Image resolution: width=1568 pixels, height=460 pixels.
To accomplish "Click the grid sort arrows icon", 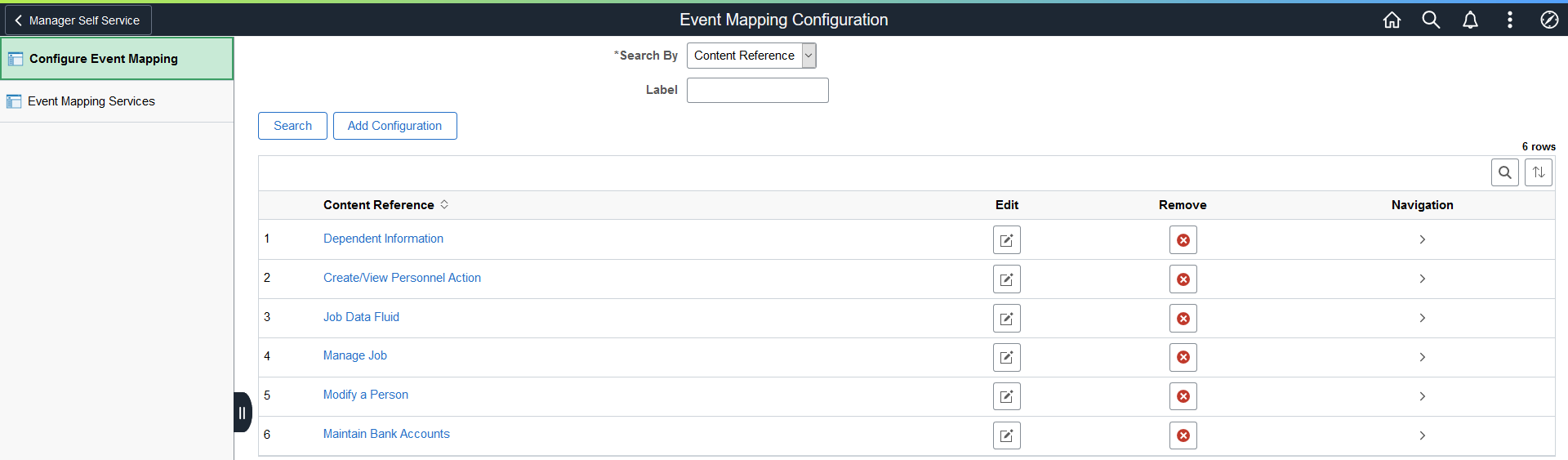I will coord(1539,172).
